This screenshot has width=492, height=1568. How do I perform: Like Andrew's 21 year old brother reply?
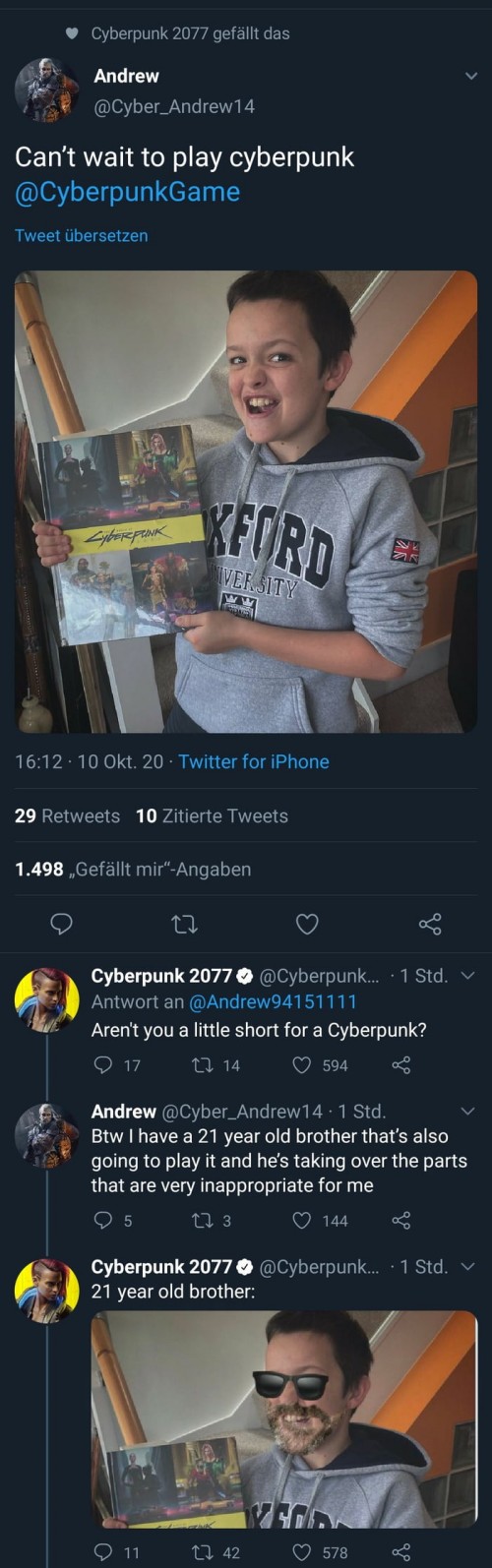pyautogui.click(x=302, y=1221)
